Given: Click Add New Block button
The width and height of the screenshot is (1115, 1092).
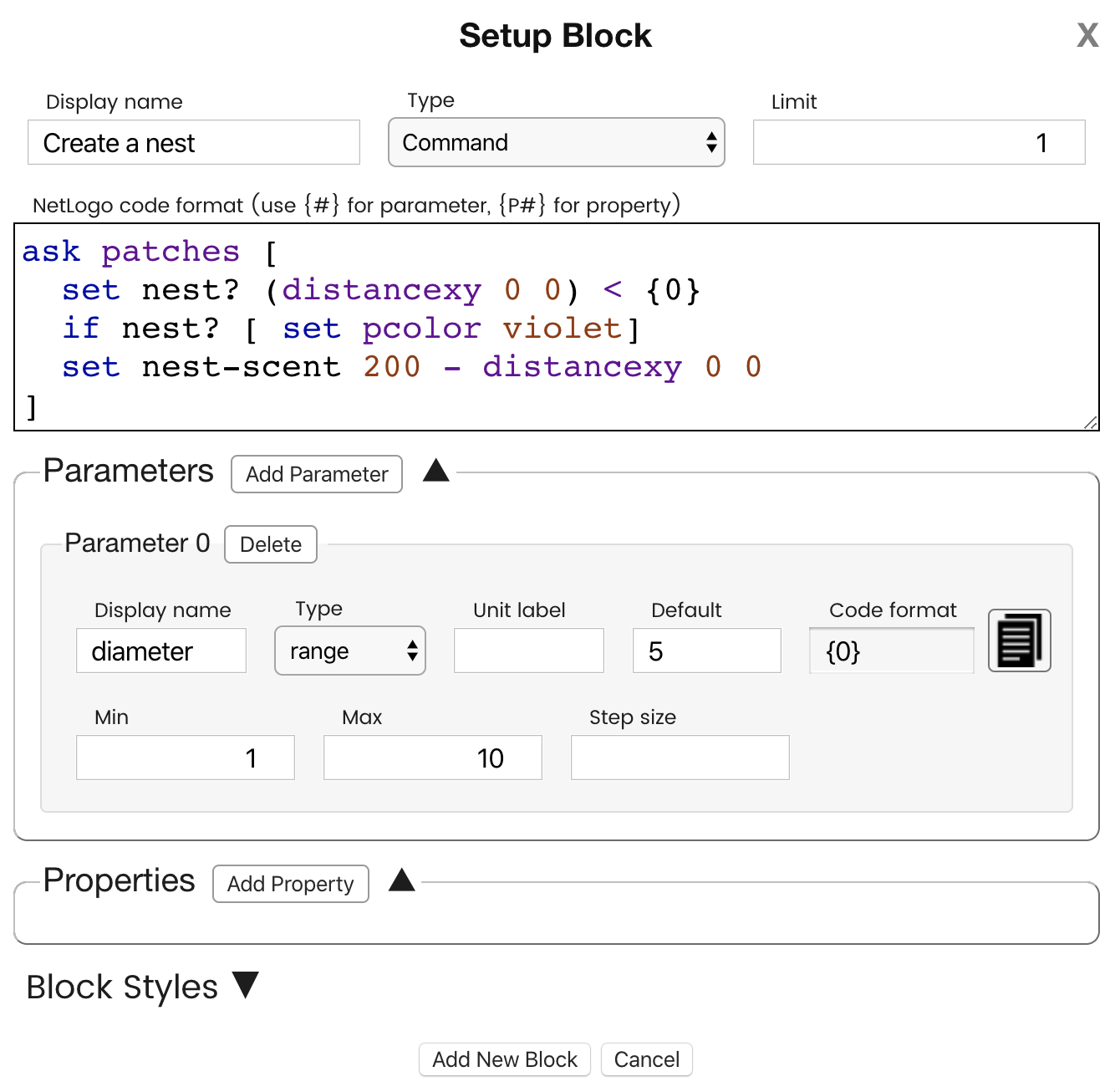Looking at the screenshot, I should tap(505, 1059).
